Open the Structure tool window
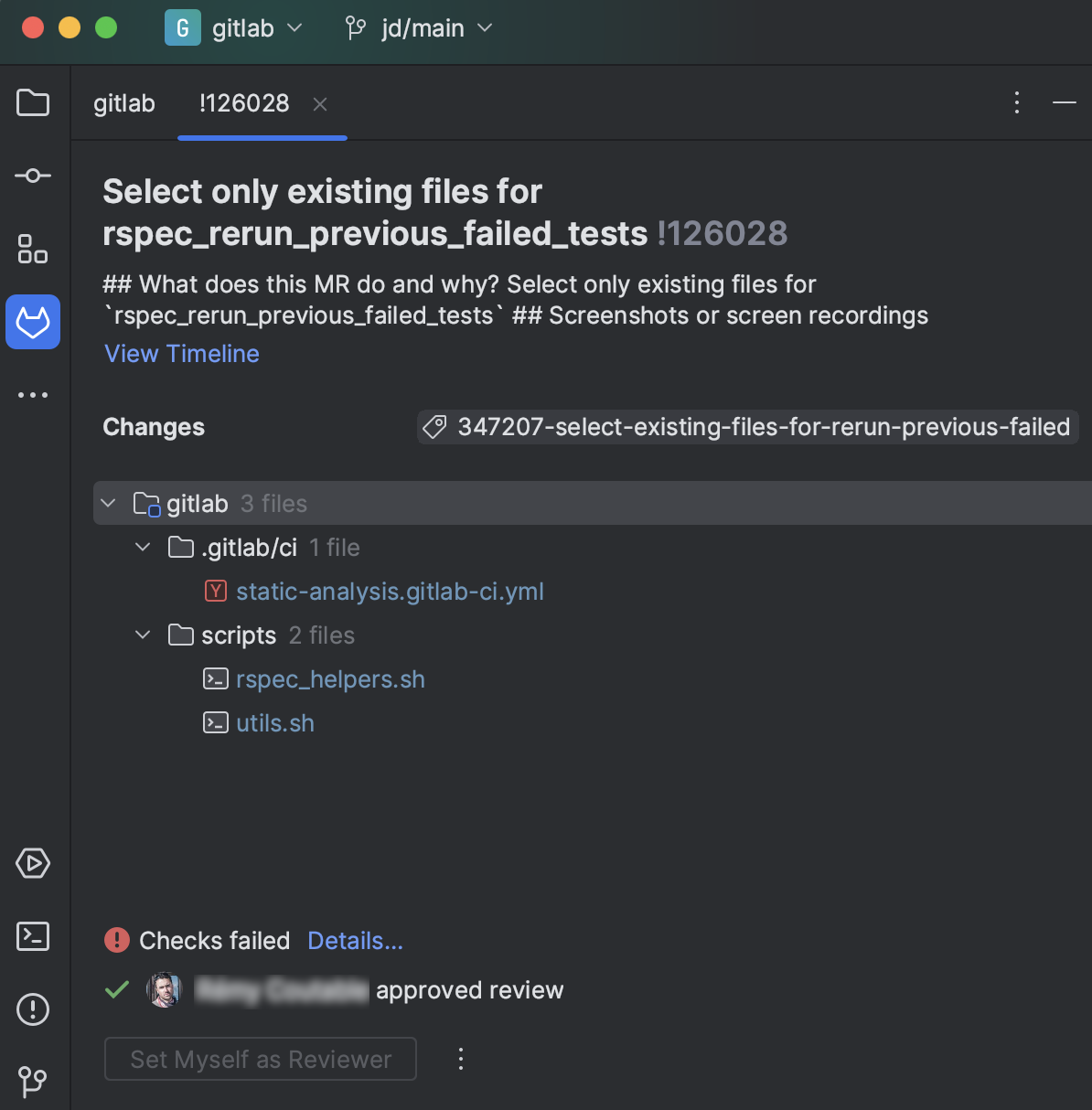Screen dimensions: 1092x1110 (x=33, y=249)
